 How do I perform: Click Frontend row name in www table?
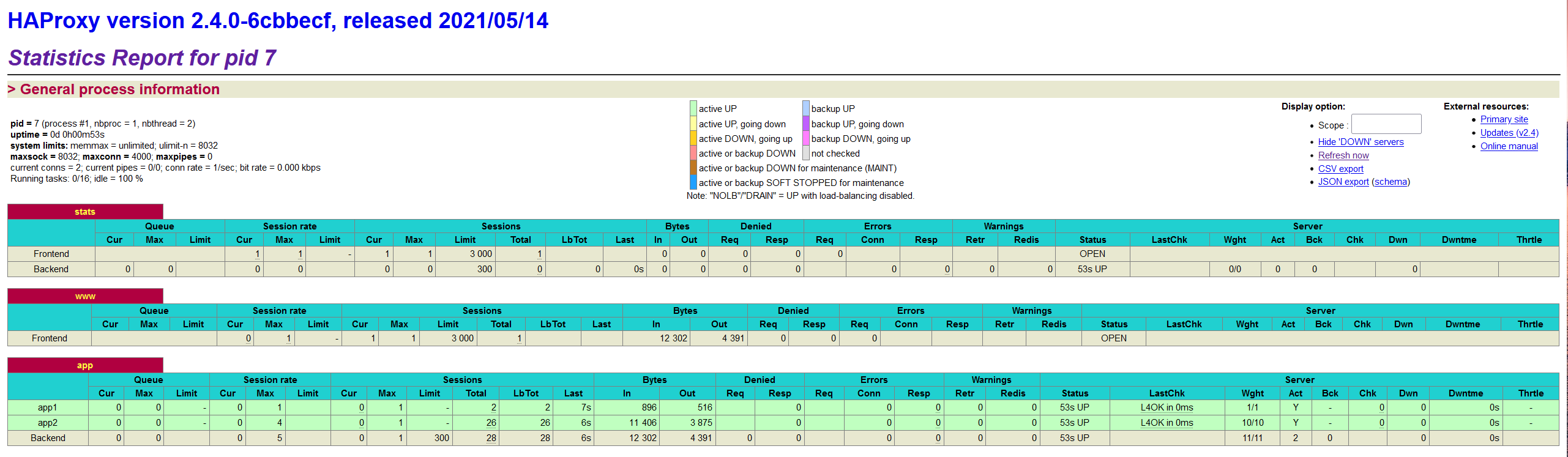click(x=50, y=338)
